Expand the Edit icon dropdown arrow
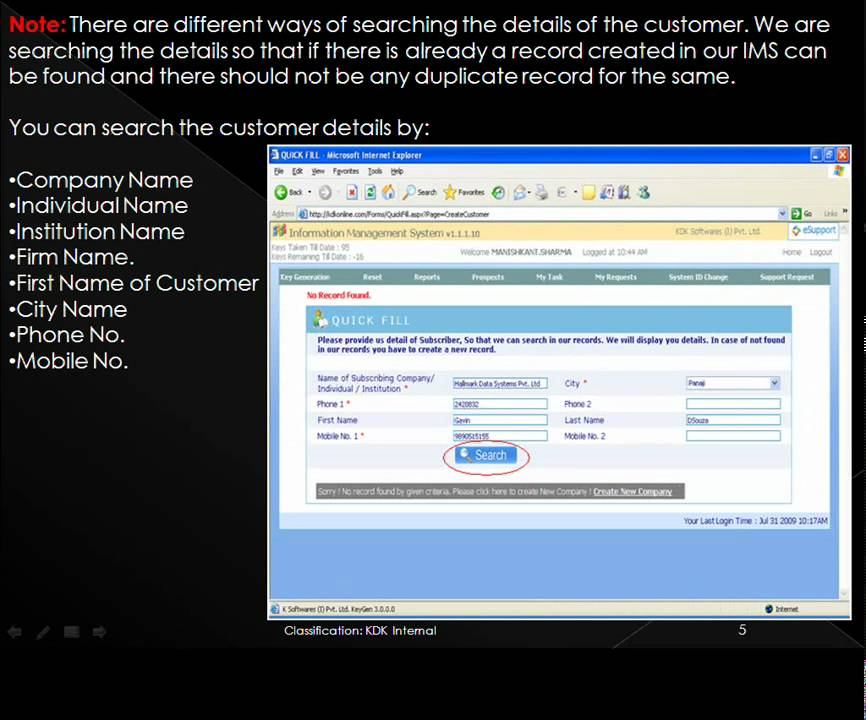The height and width of the screenshot is (720, 866). point(575,192)
